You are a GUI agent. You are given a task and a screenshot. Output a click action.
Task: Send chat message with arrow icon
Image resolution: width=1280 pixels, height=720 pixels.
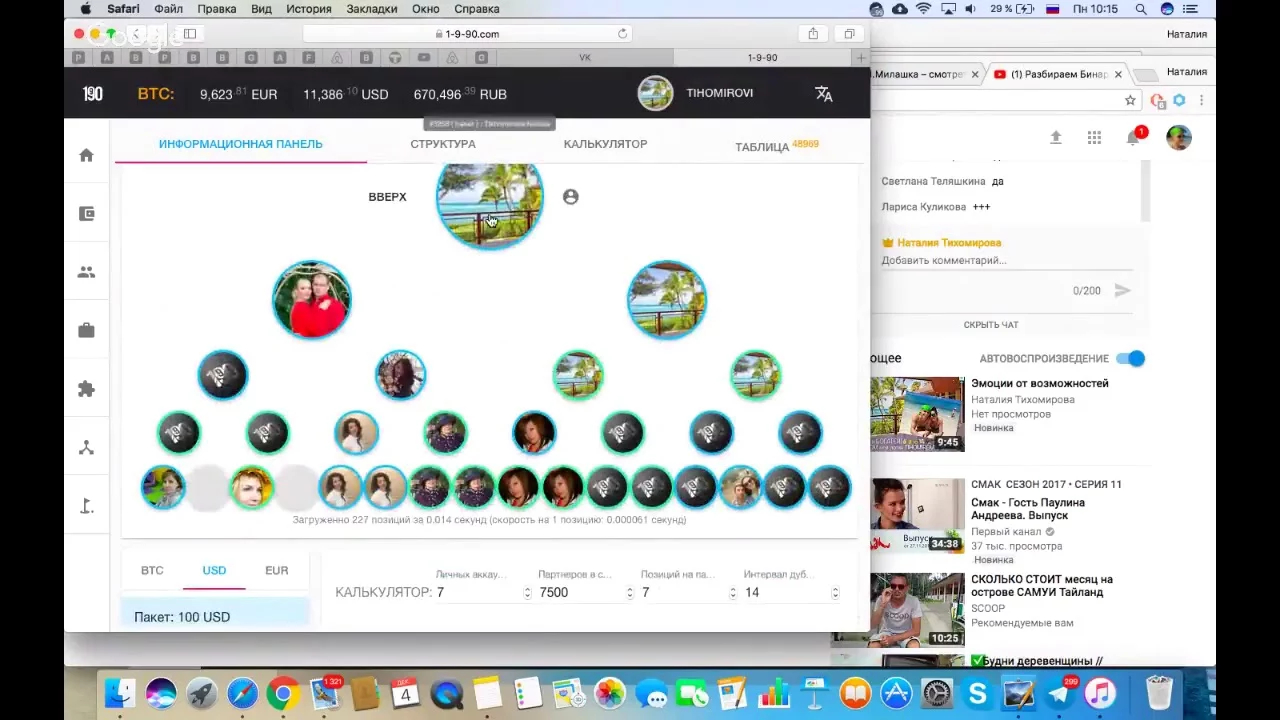coord(1122,290)
